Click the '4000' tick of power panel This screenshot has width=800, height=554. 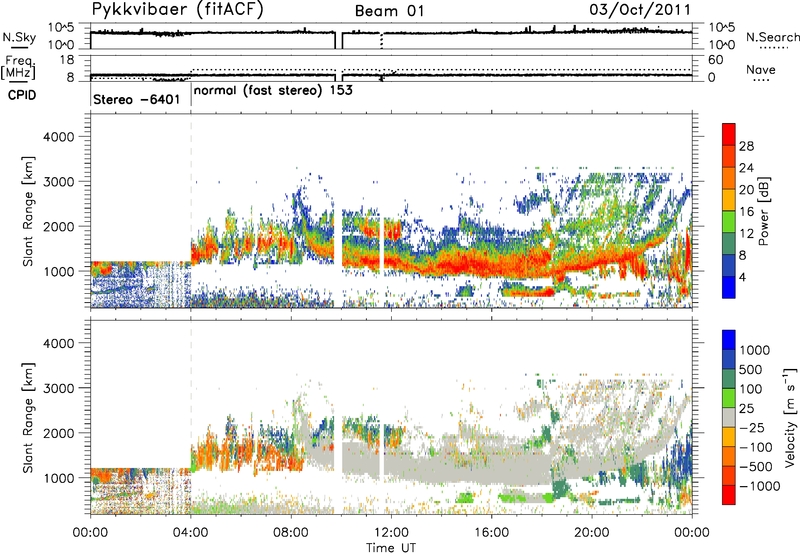[58, 137]
